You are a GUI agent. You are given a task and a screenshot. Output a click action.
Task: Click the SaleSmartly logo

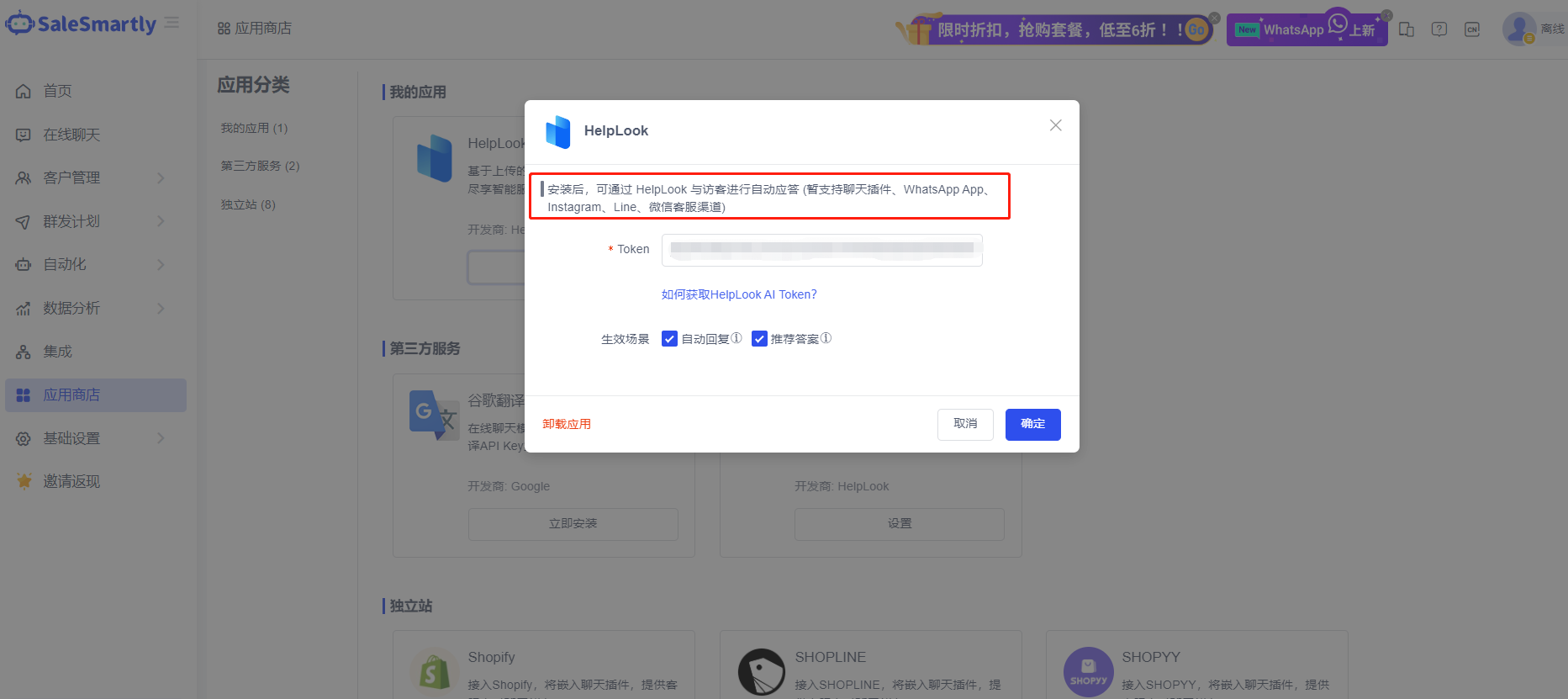(81, 24)
